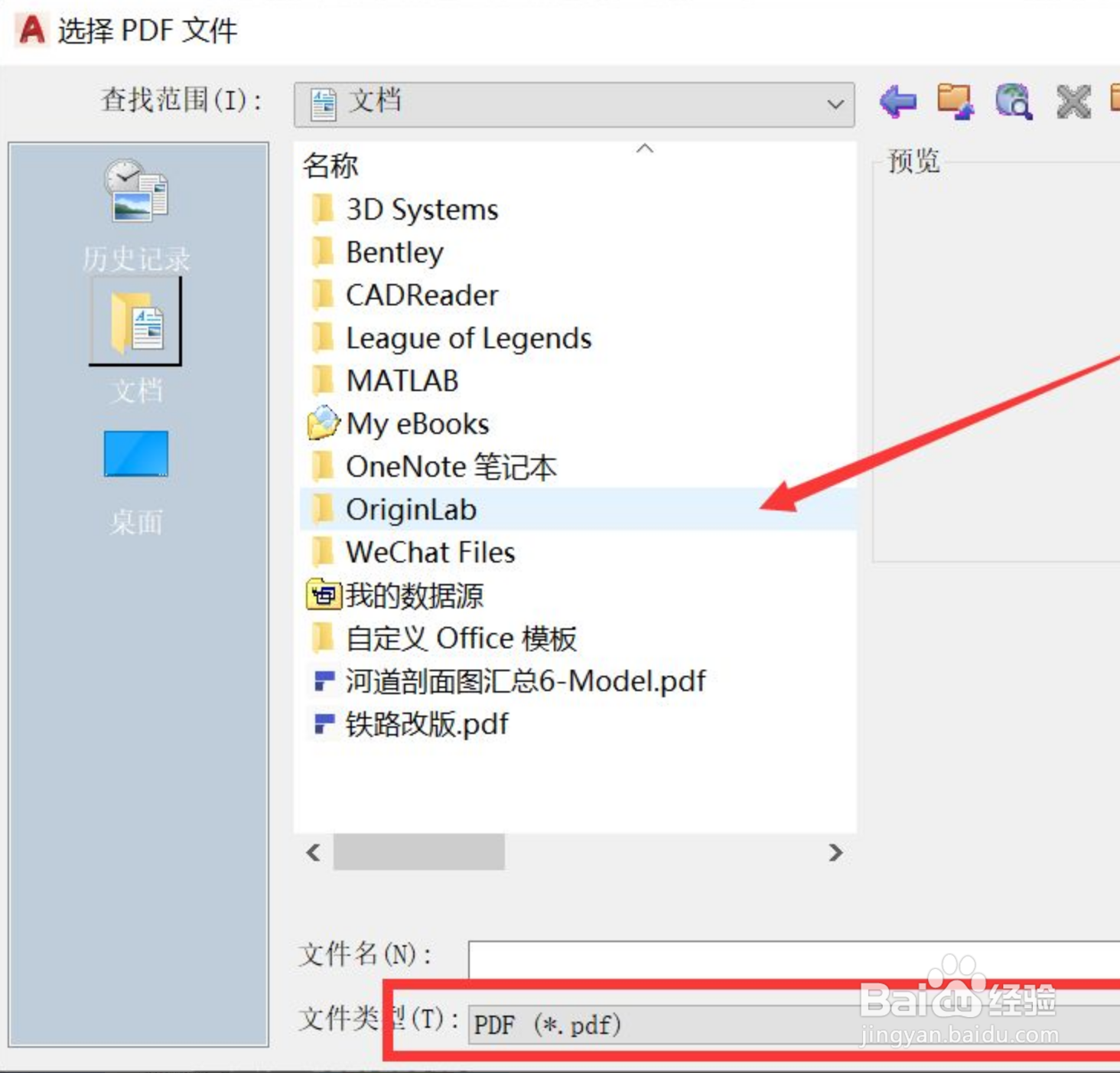This screenshot has width=1120, height=1073.
Task: Open the file type PDF (*.pdf) dropdown
Action: tap(794, 1025)
